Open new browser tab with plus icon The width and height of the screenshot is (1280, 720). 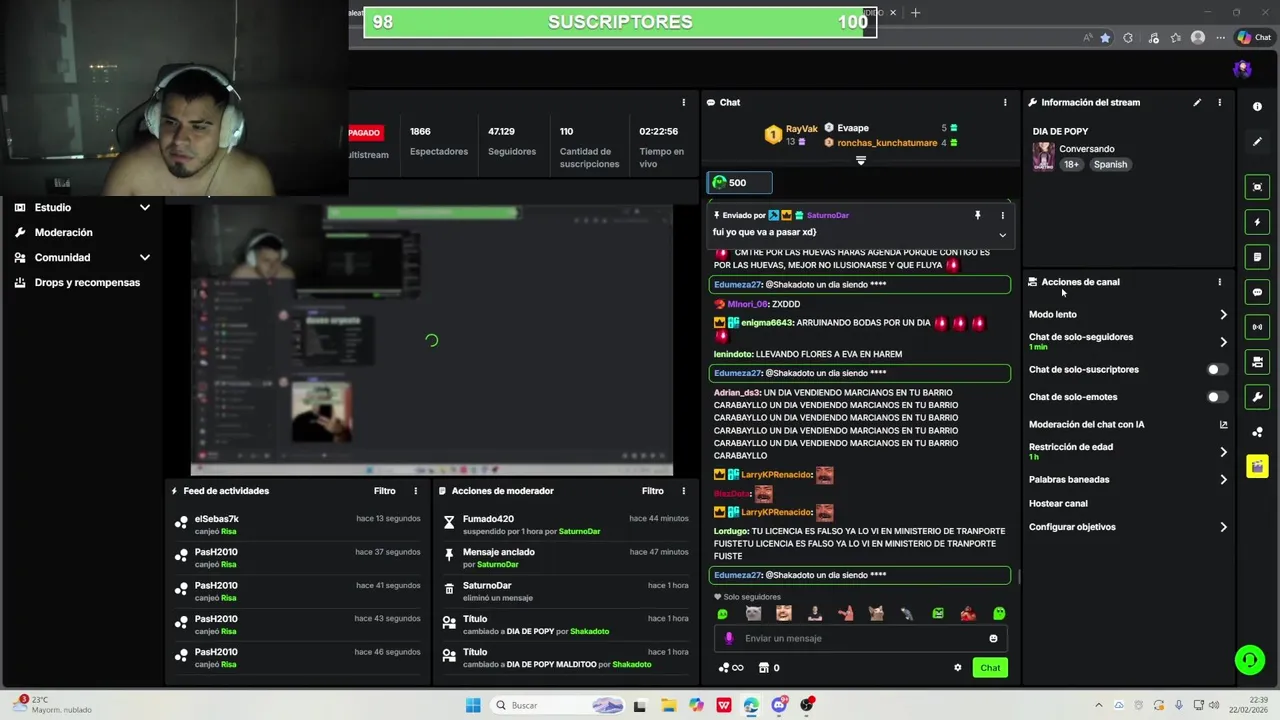pos(915,13)
